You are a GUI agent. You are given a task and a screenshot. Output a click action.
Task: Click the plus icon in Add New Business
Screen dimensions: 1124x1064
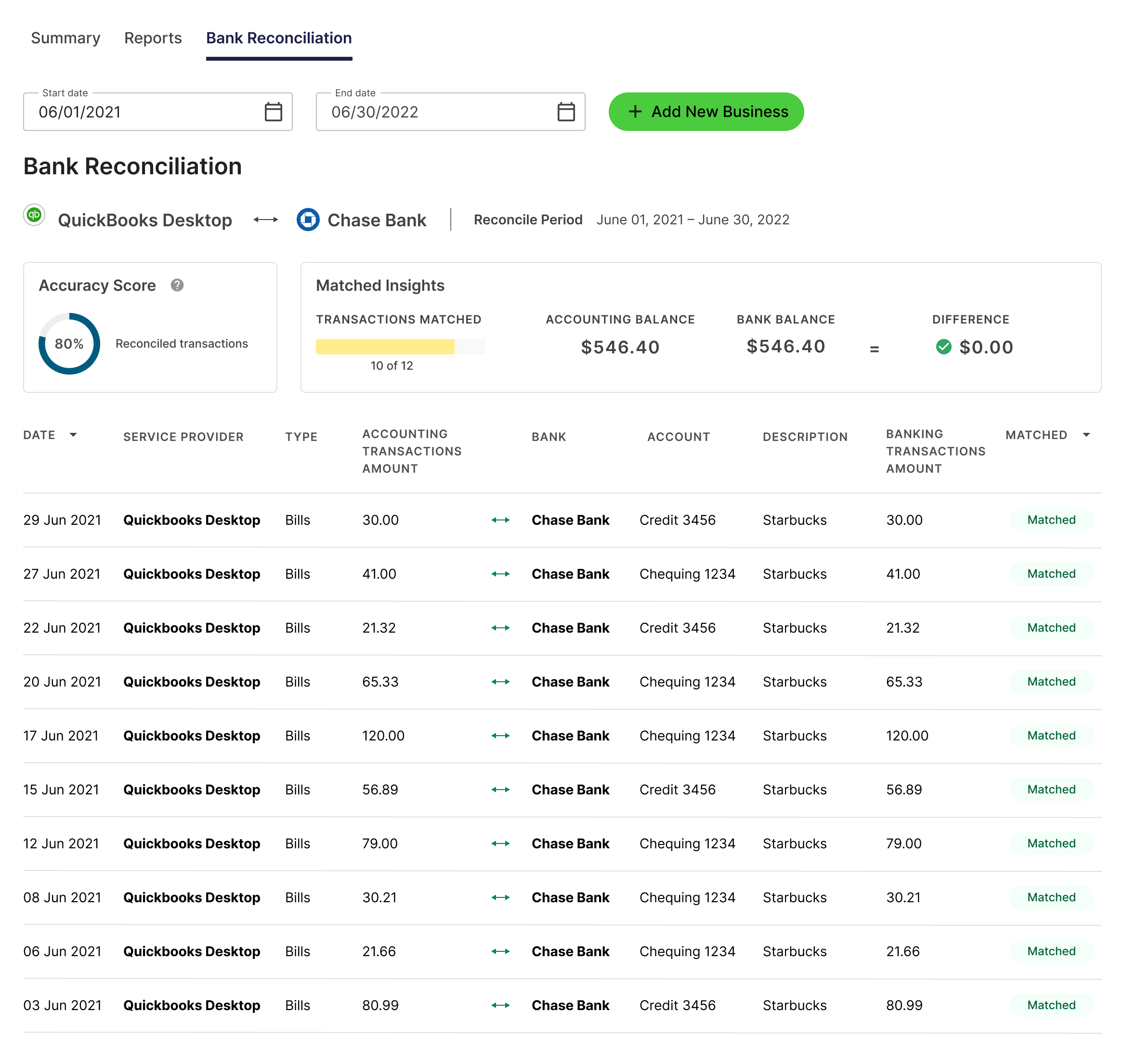point(635,112)
